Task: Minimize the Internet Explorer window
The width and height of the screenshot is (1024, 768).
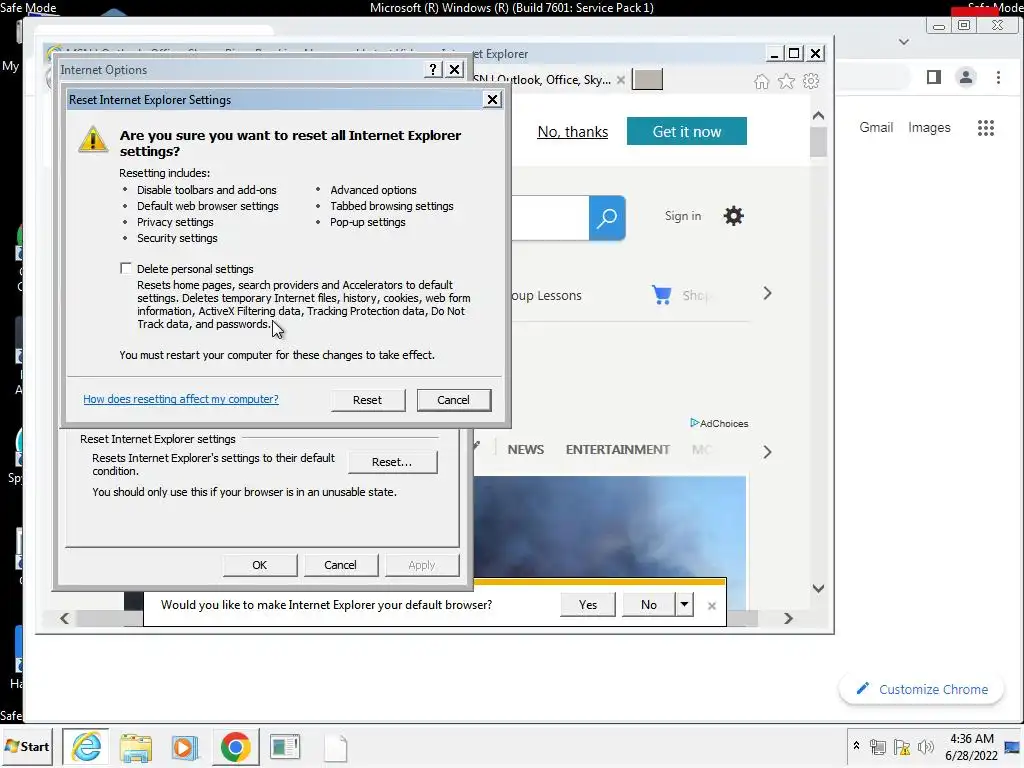Action: pyautogui.click(x=774, y=54)
